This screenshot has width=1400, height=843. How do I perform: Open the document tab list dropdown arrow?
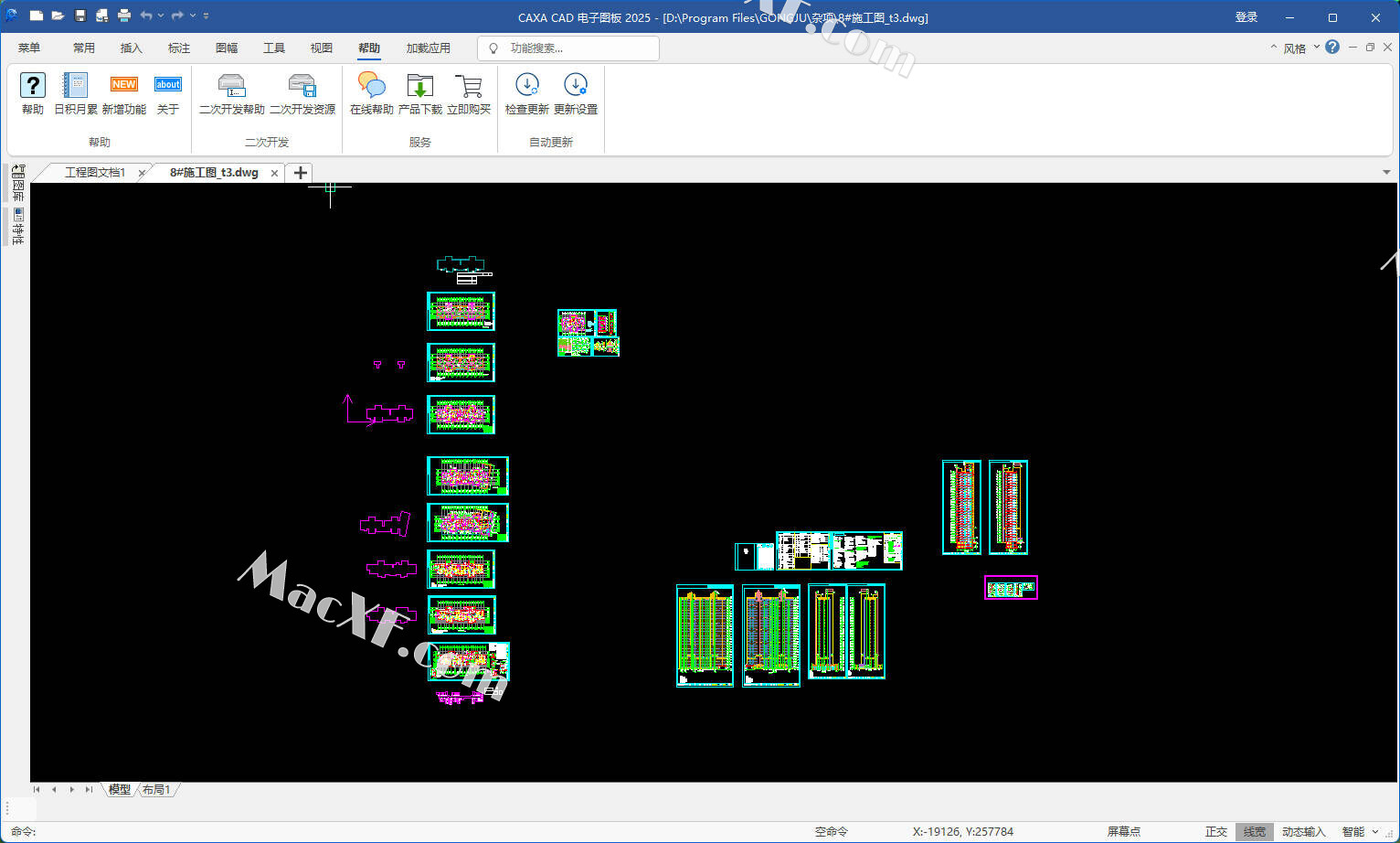pyautogui.click(x=1387, y=172)
